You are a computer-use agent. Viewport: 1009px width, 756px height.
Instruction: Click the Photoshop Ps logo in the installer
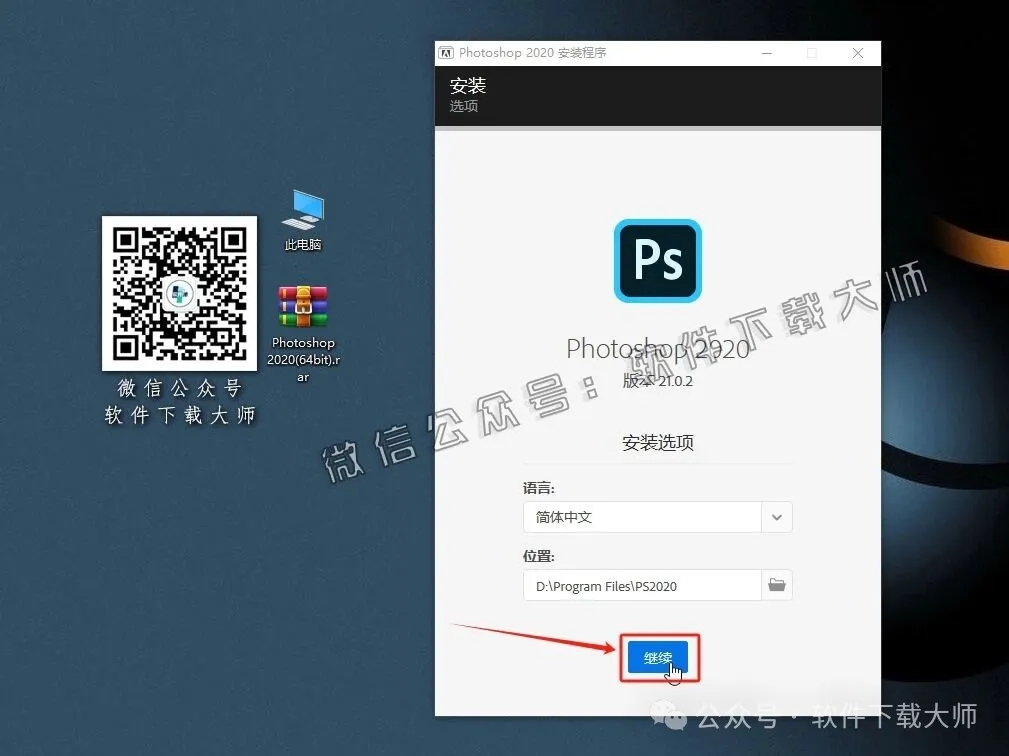[657, 261]
